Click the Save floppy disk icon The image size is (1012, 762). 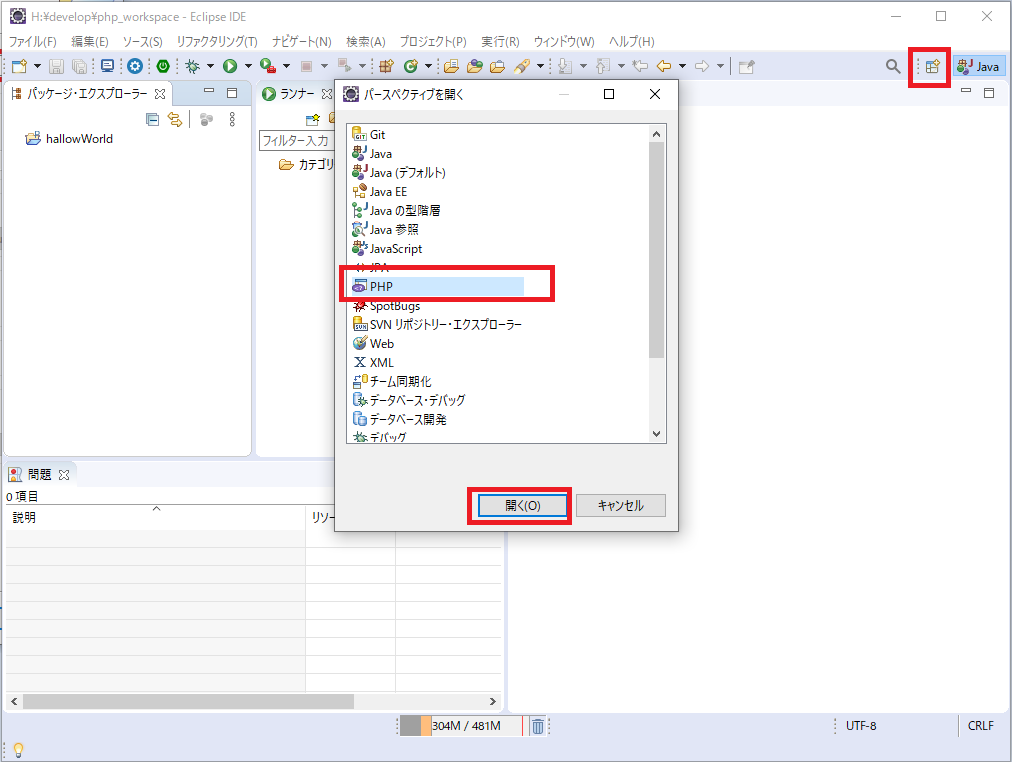click(56, 66)
